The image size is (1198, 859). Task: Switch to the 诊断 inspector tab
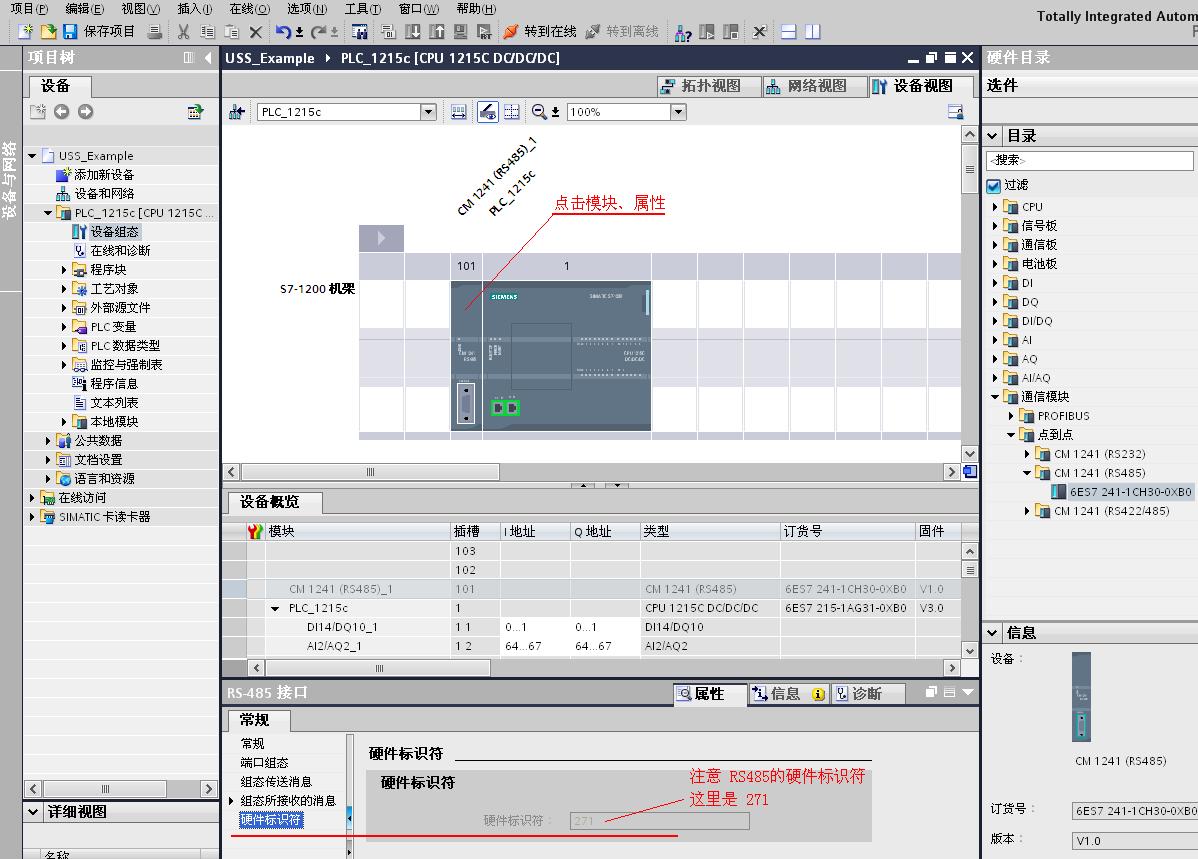867,694
